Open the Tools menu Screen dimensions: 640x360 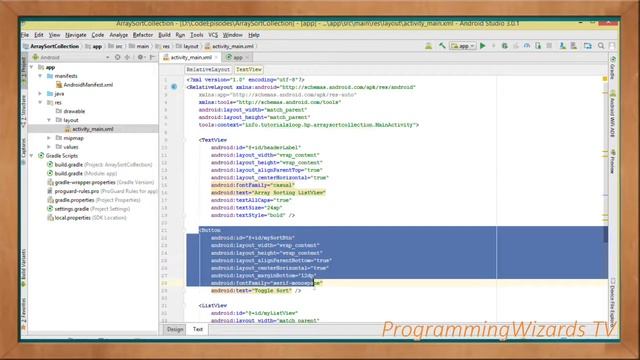tap(196, 35)
